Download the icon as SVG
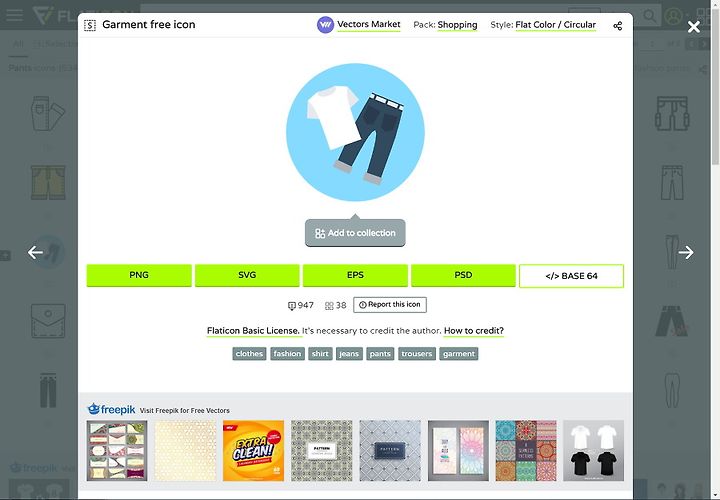This screenshot has height=500, width=720. 247,275
